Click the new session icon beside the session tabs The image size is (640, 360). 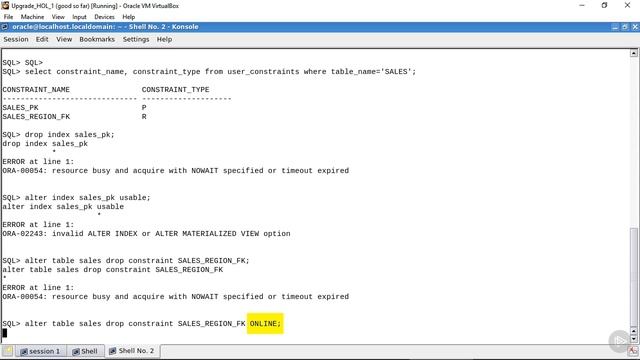pyautogui.click(x=8, y=351)
